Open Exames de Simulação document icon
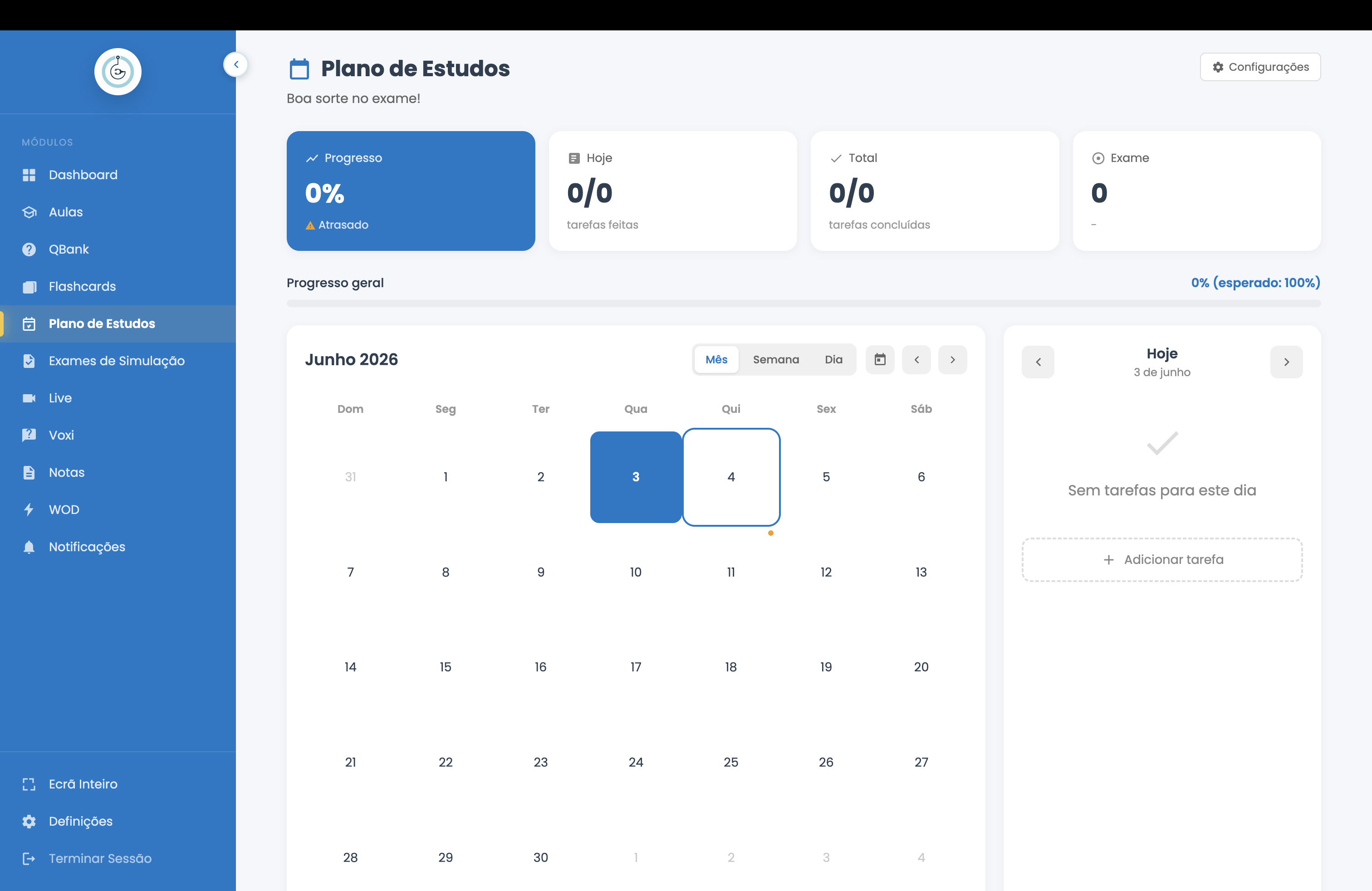Screen dimensions: 1372x891 29,361
